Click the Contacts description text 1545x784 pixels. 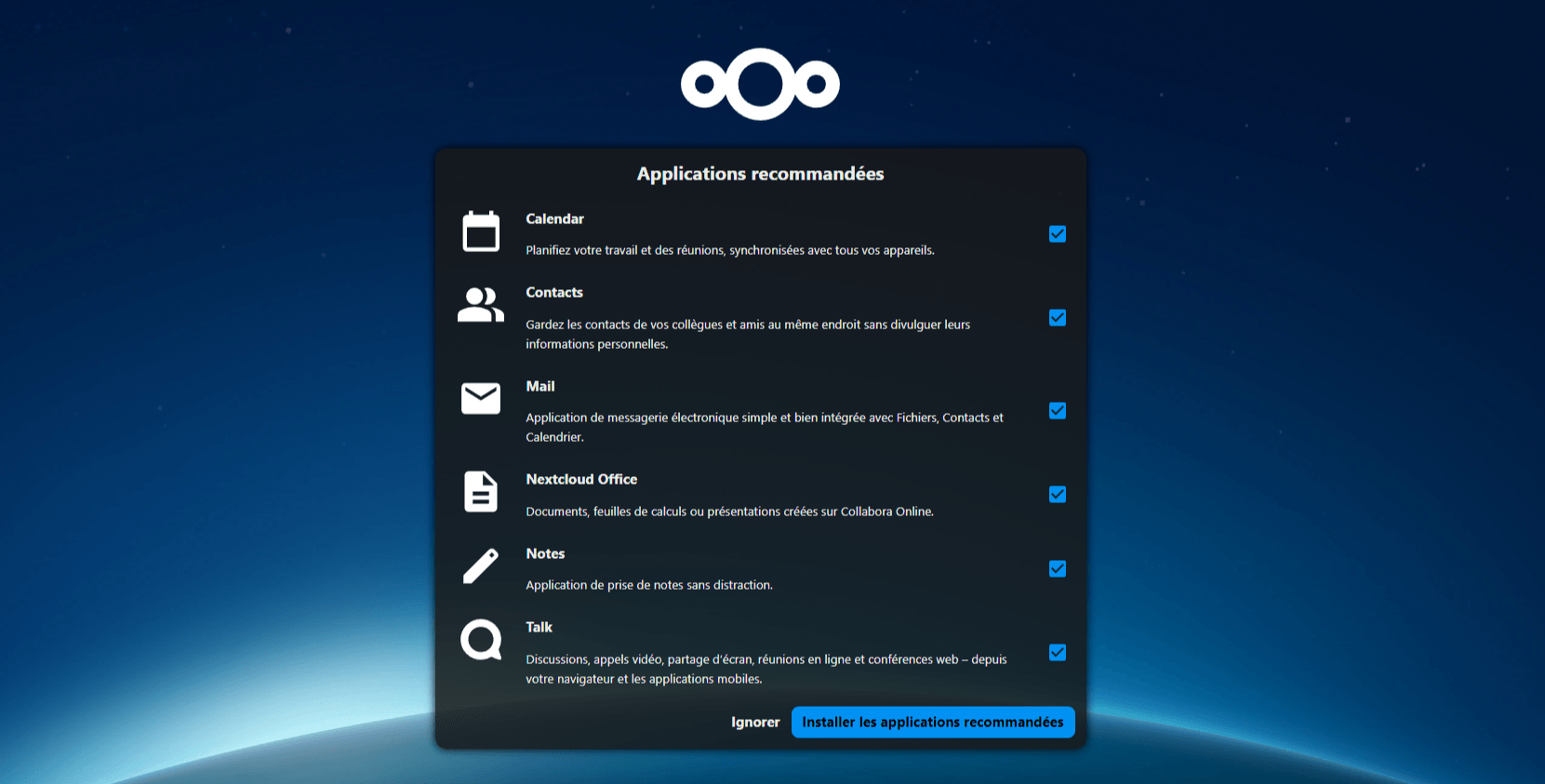pyautogui.click(x=747, y=334)
